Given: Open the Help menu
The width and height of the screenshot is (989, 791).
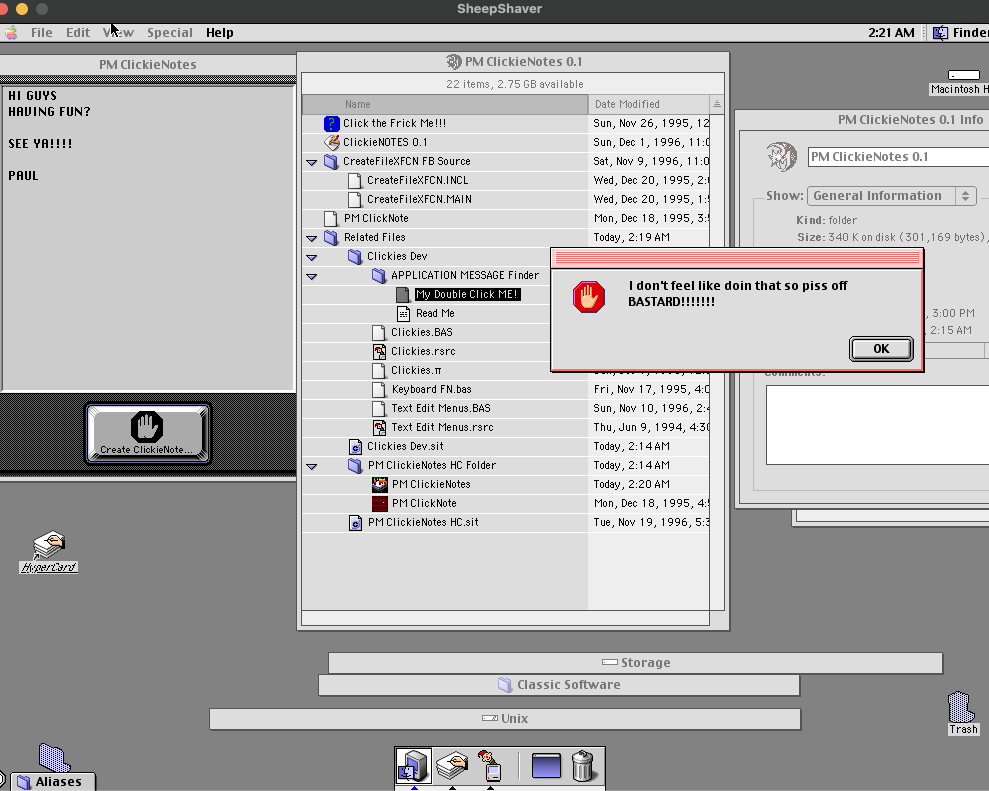Looking at the screenshot, I should pyautogui.click(x=219, y=33).
